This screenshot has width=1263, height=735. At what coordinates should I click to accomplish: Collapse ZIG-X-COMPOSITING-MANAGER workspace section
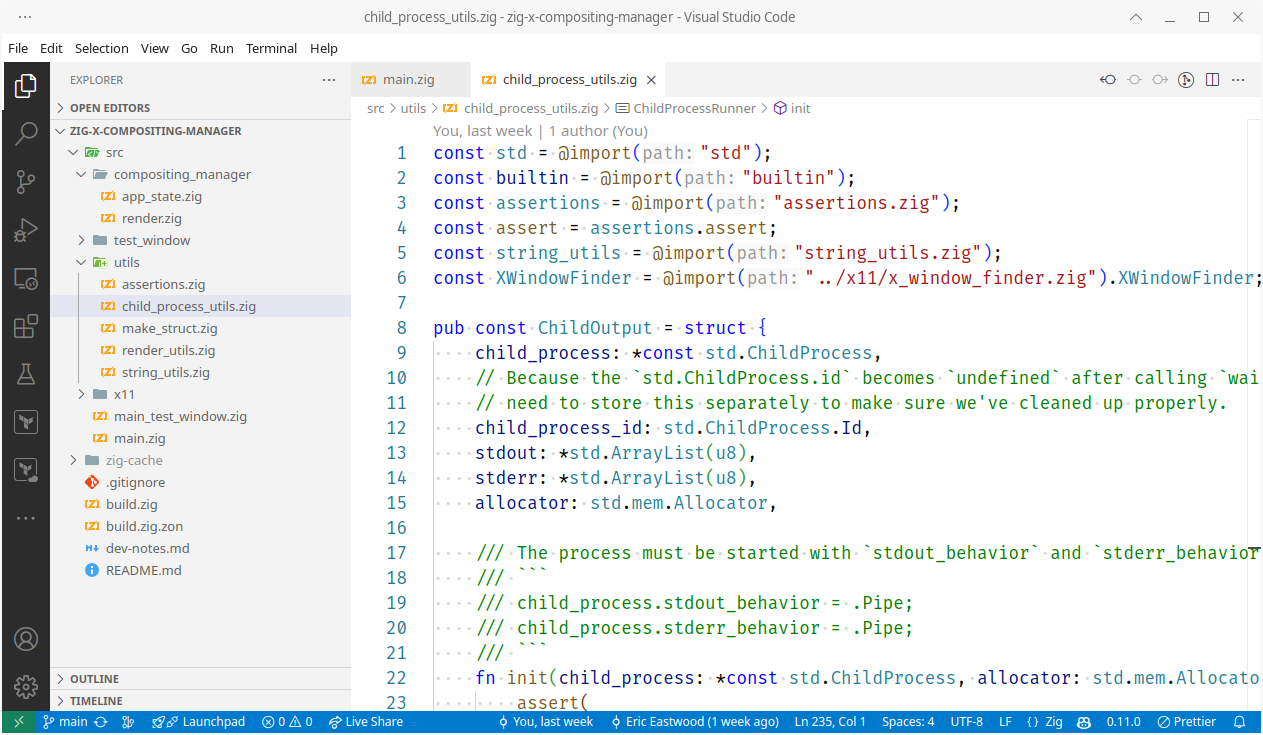(200, 130)
